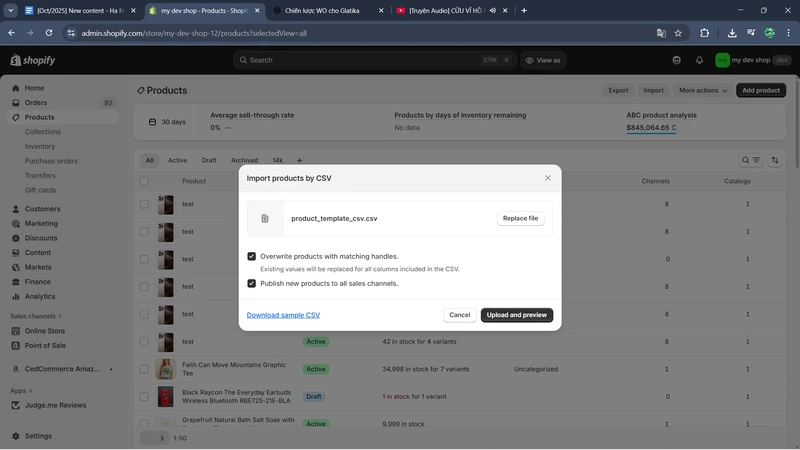Close the Import products dialog

(x=547, y=178)
